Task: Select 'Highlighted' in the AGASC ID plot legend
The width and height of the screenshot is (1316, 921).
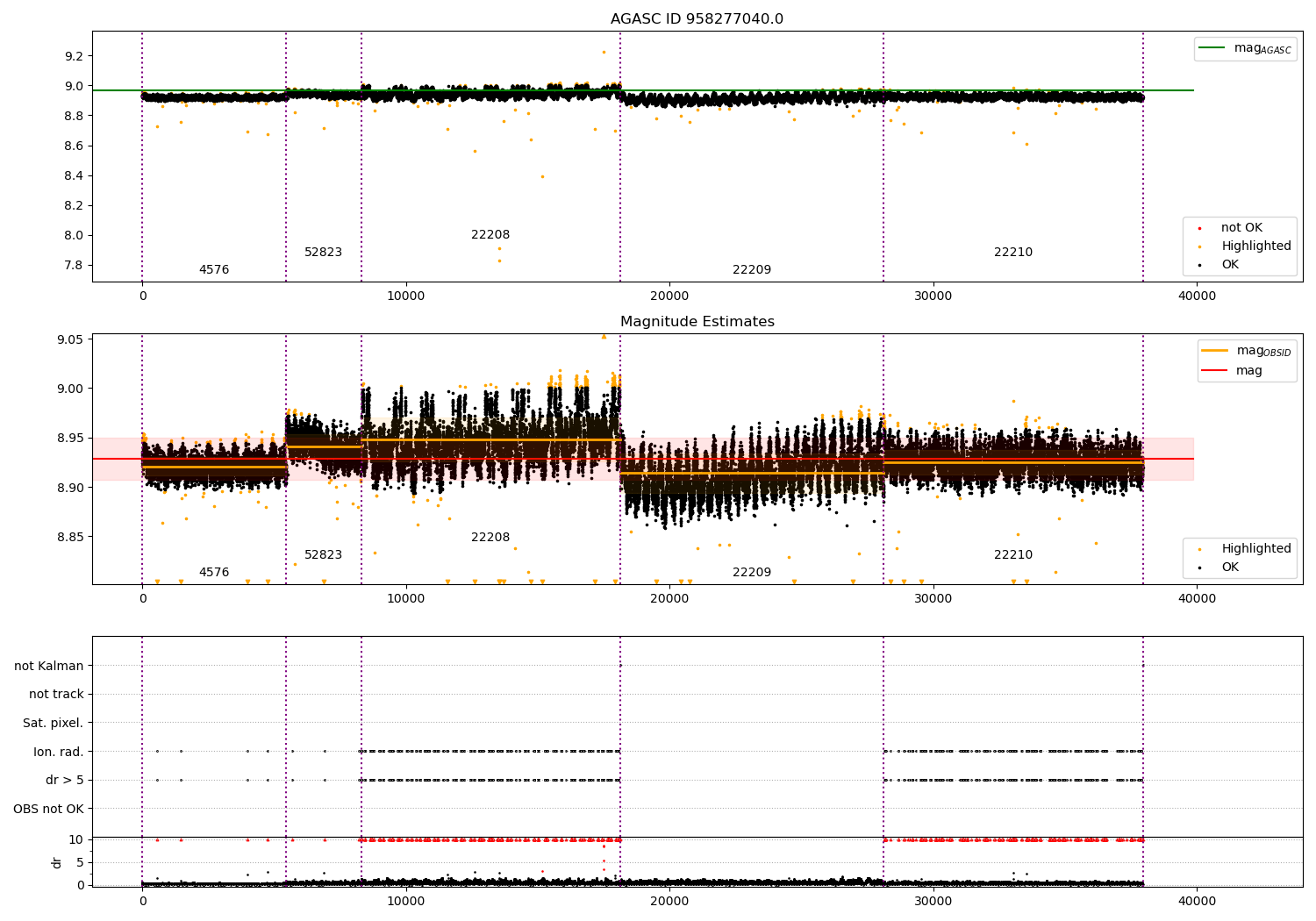Action: [1255, 246]
